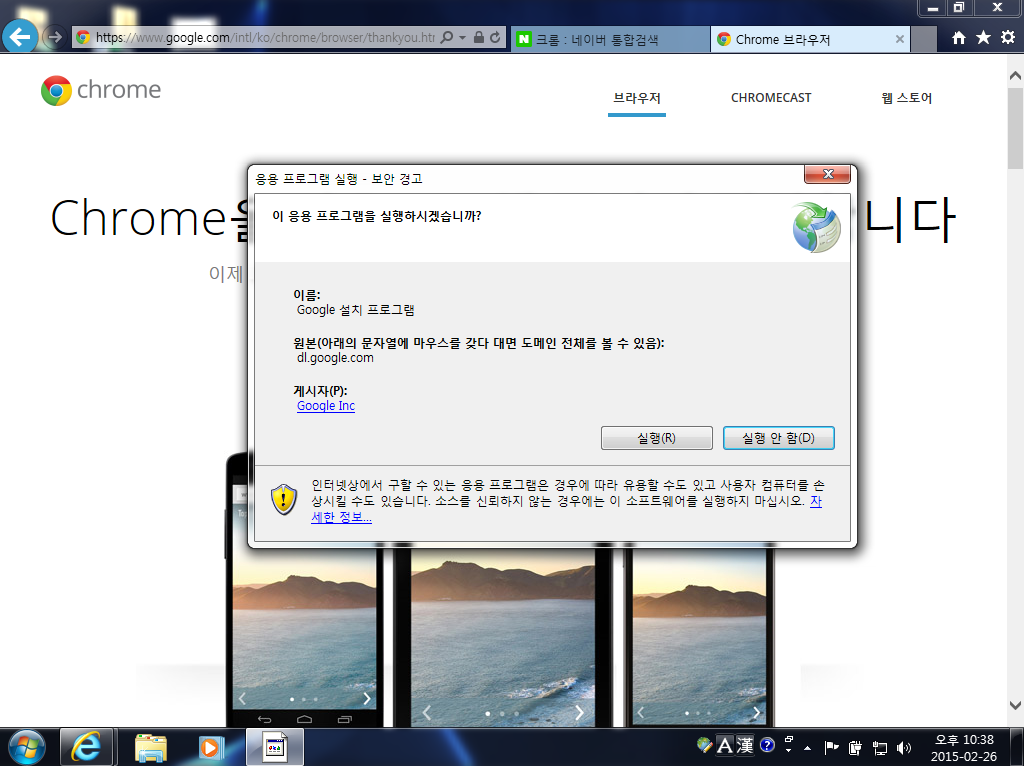The image size is (1024, 766).
Task: Click the Internet Explorer taskbar icon
Action: tap(87, 747)
